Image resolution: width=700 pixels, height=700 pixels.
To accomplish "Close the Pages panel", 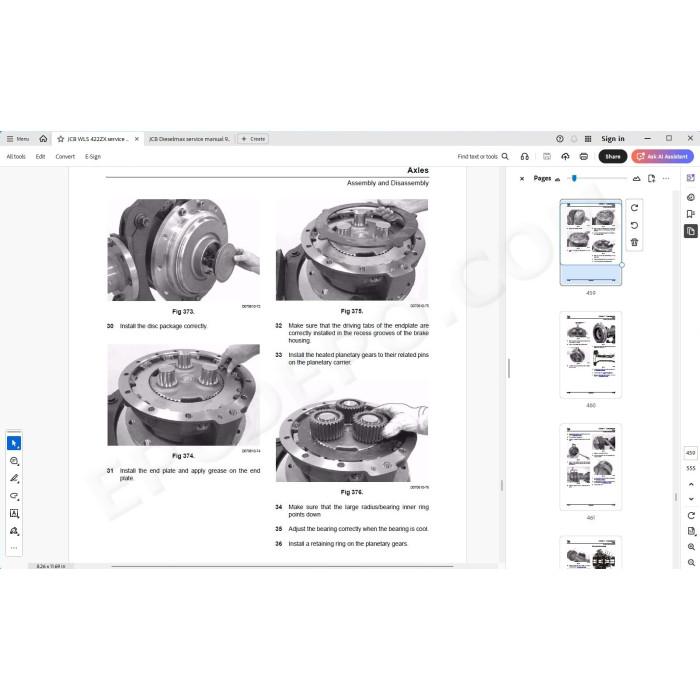I will pos(522,179).
